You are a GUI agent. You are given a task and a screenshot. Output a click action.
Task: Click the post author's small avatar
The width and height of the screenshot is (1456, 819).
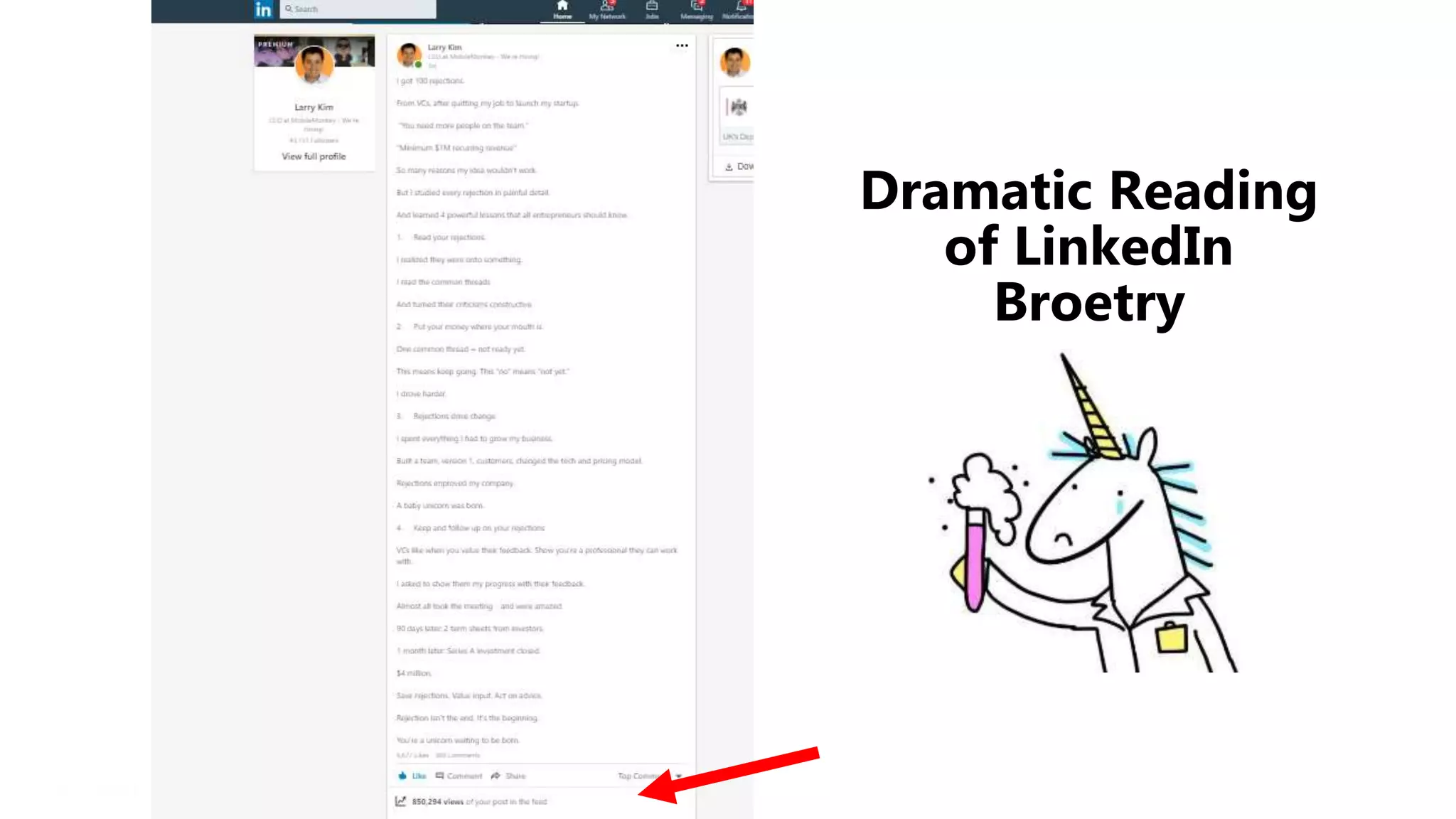[x=409, y=55]
